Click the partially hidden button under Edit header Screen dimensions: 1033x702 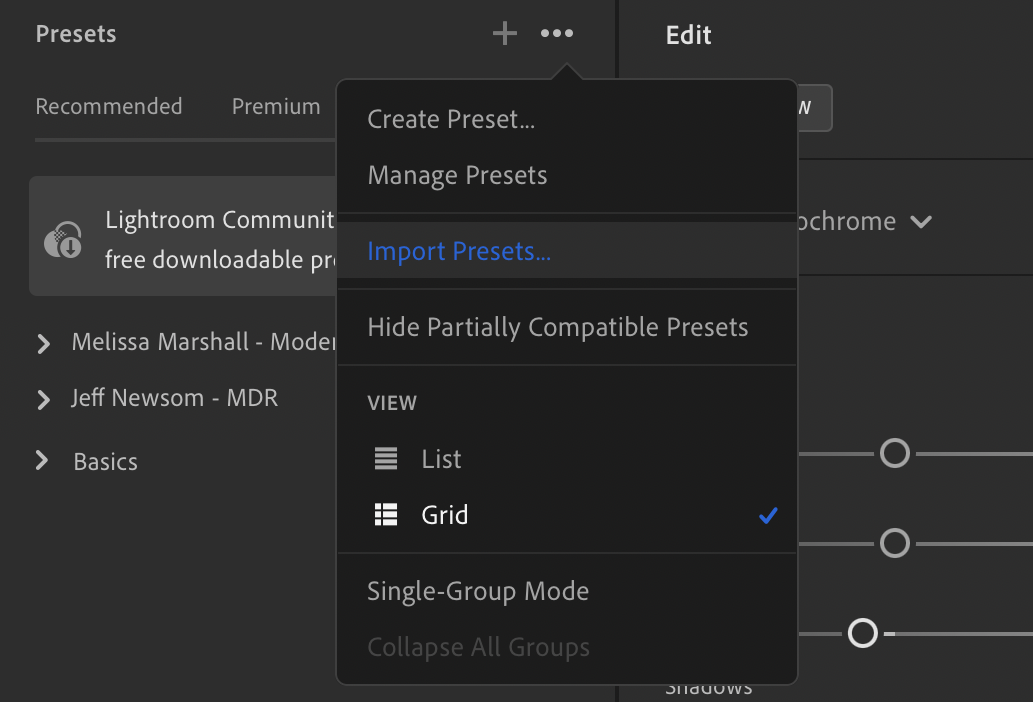[815, 107]
